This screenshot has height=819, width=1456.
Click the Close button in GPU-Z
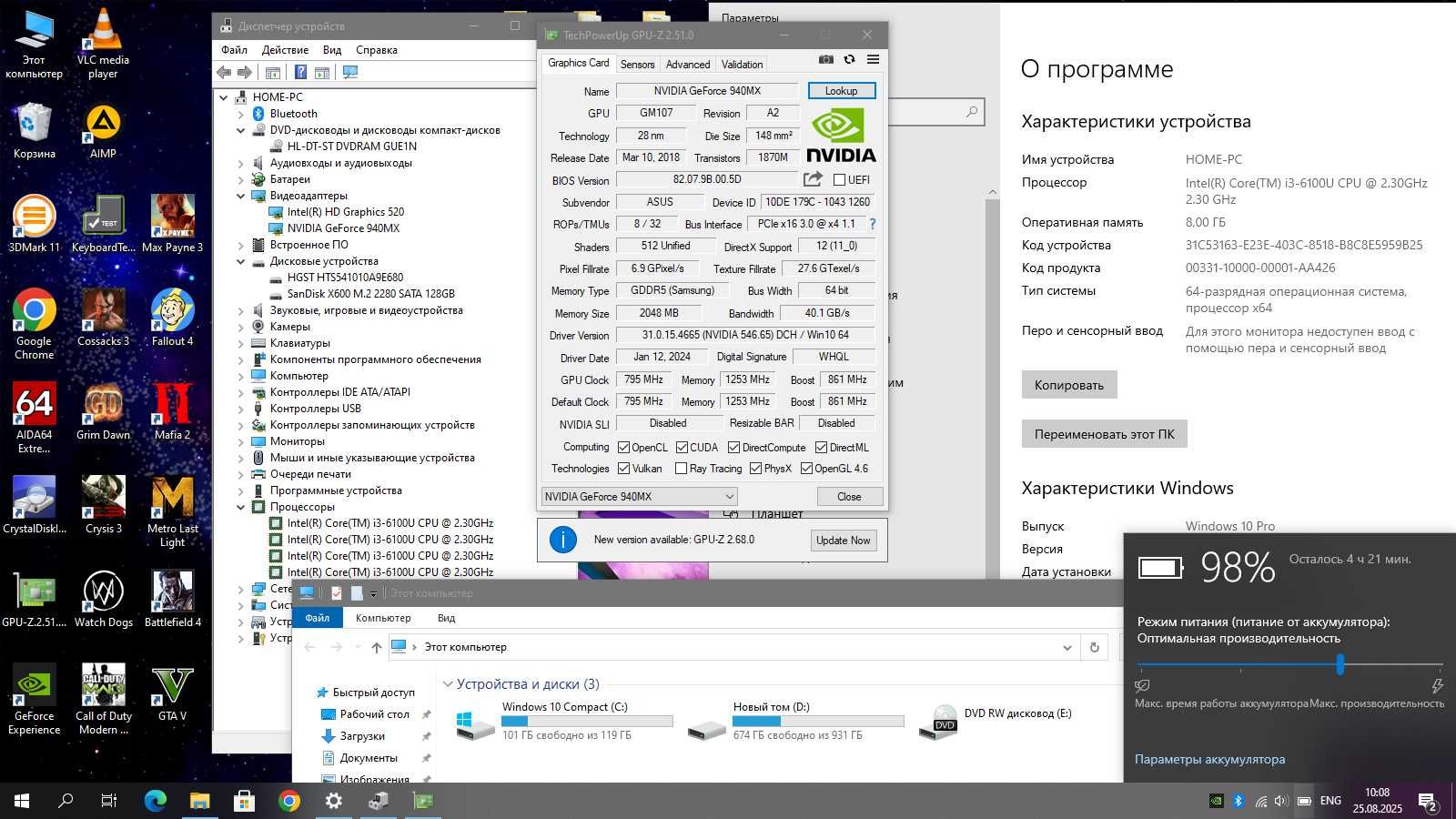pyautogui.click(x=849, y=496)
